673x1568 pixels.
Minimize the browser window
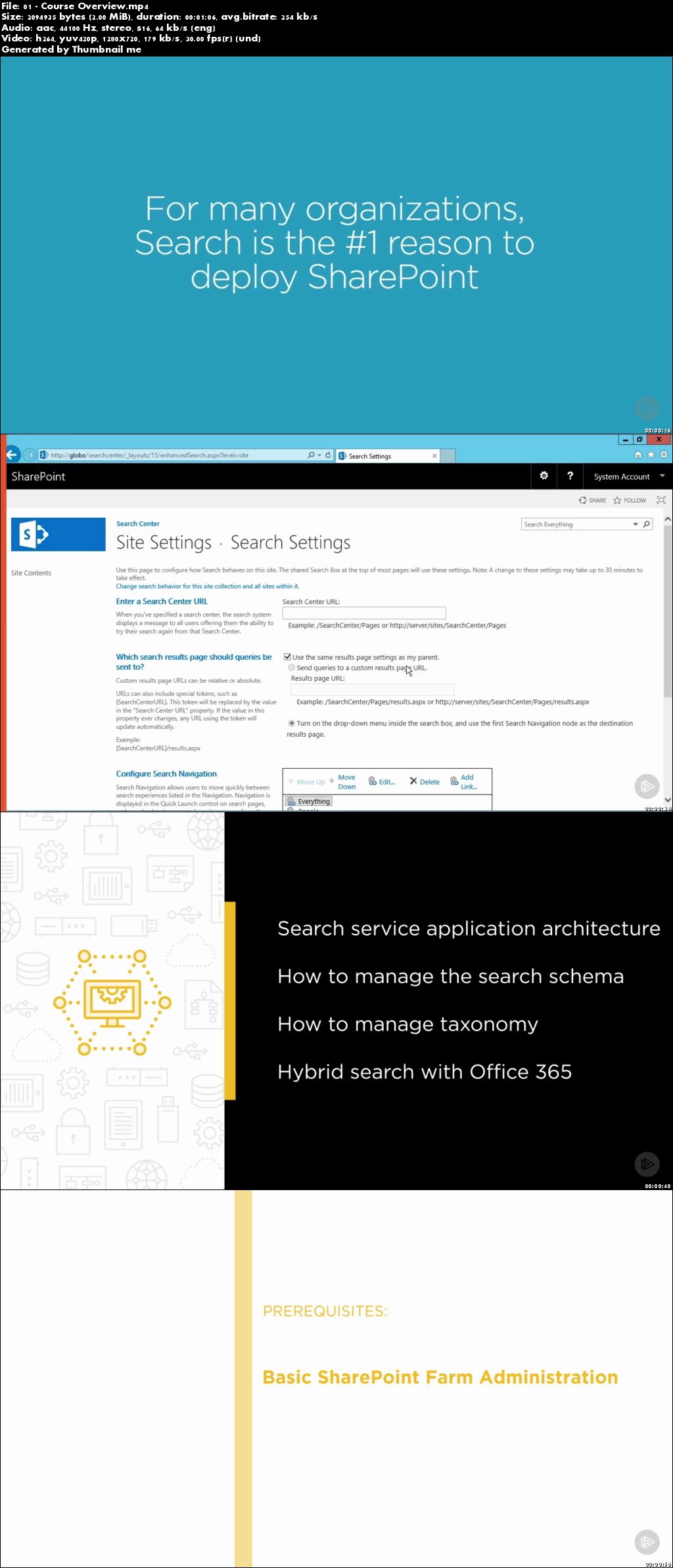tap(626, 440)
